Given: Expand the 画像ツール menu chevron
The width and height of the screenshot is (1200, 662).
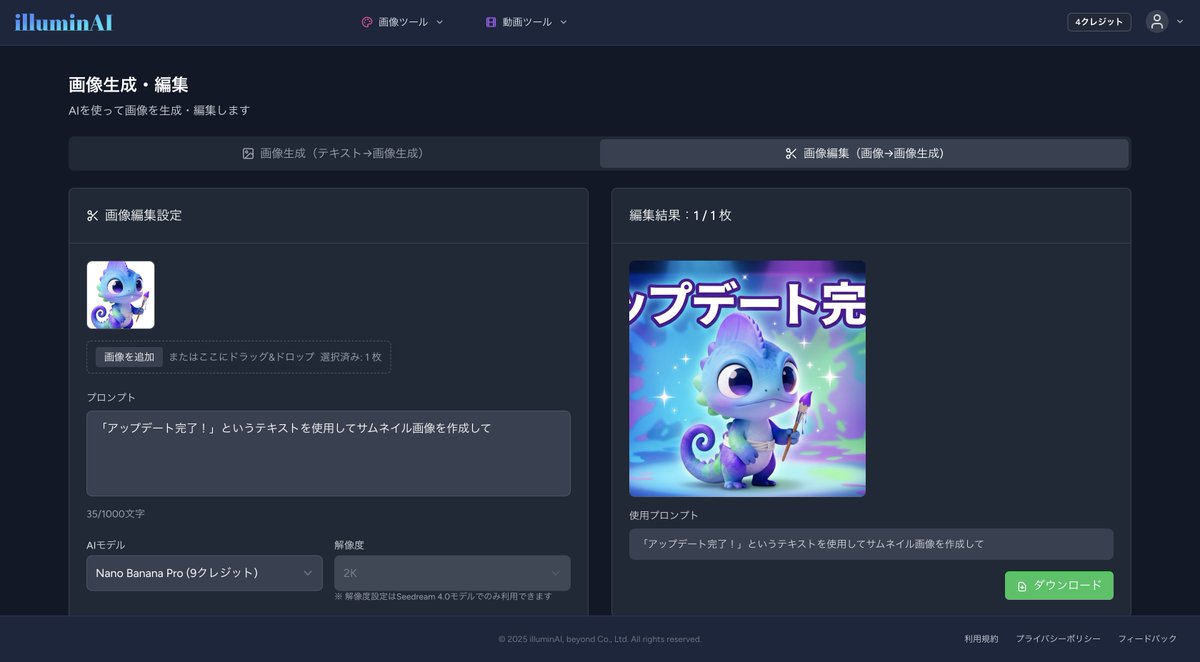Looking at the screenshot, I should [x=440, y=22].
